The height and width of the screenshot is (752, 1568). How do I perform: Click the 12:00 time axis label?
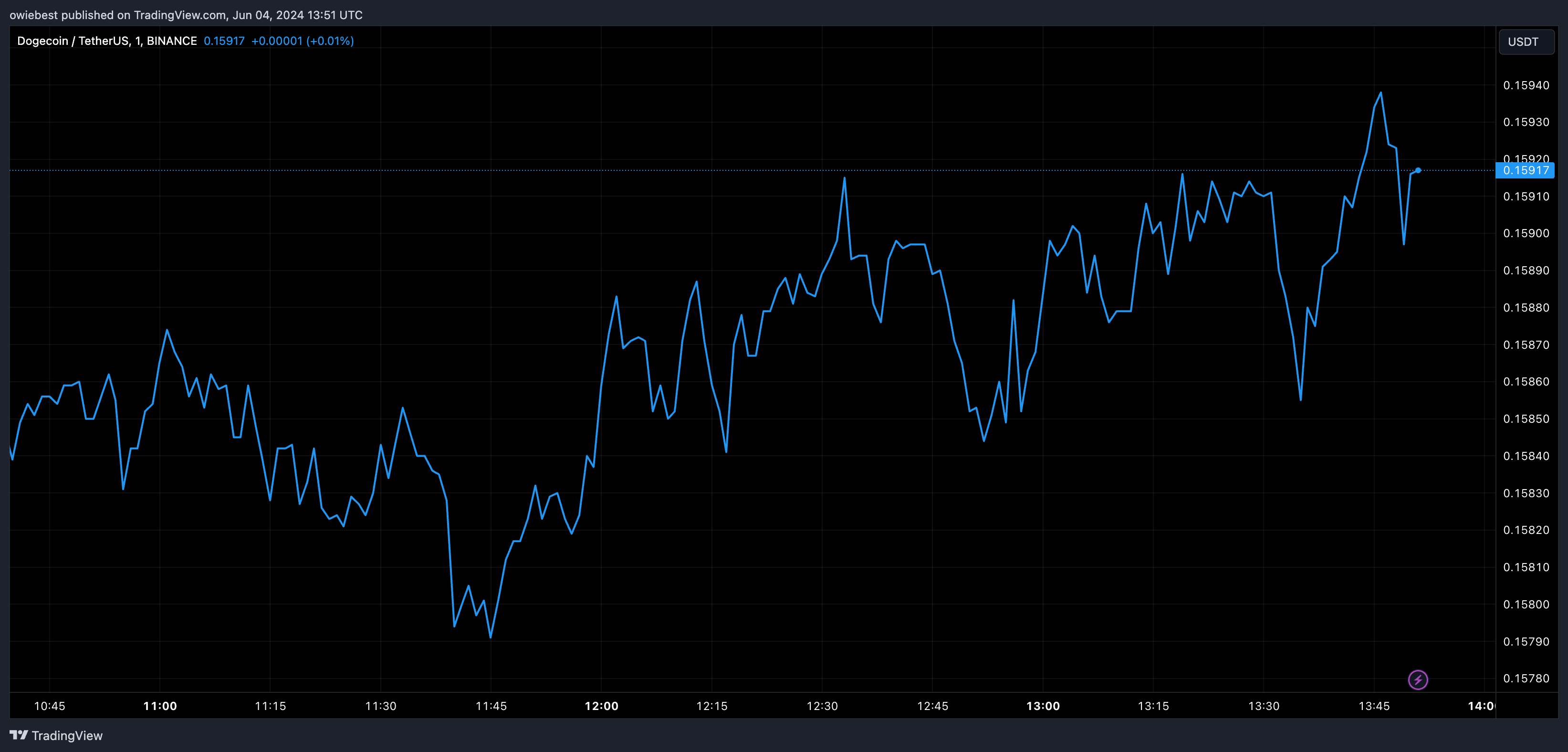(x=601, y=706)
